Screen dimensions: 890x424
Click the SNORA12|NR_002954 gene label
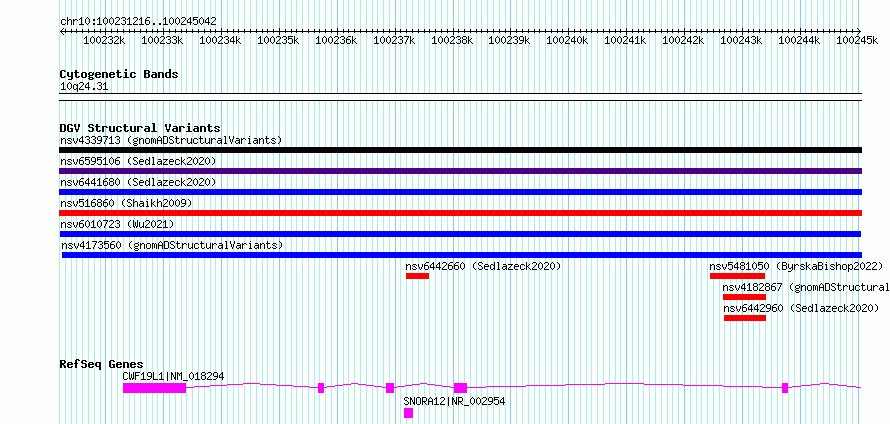click(x=454, y=401)
